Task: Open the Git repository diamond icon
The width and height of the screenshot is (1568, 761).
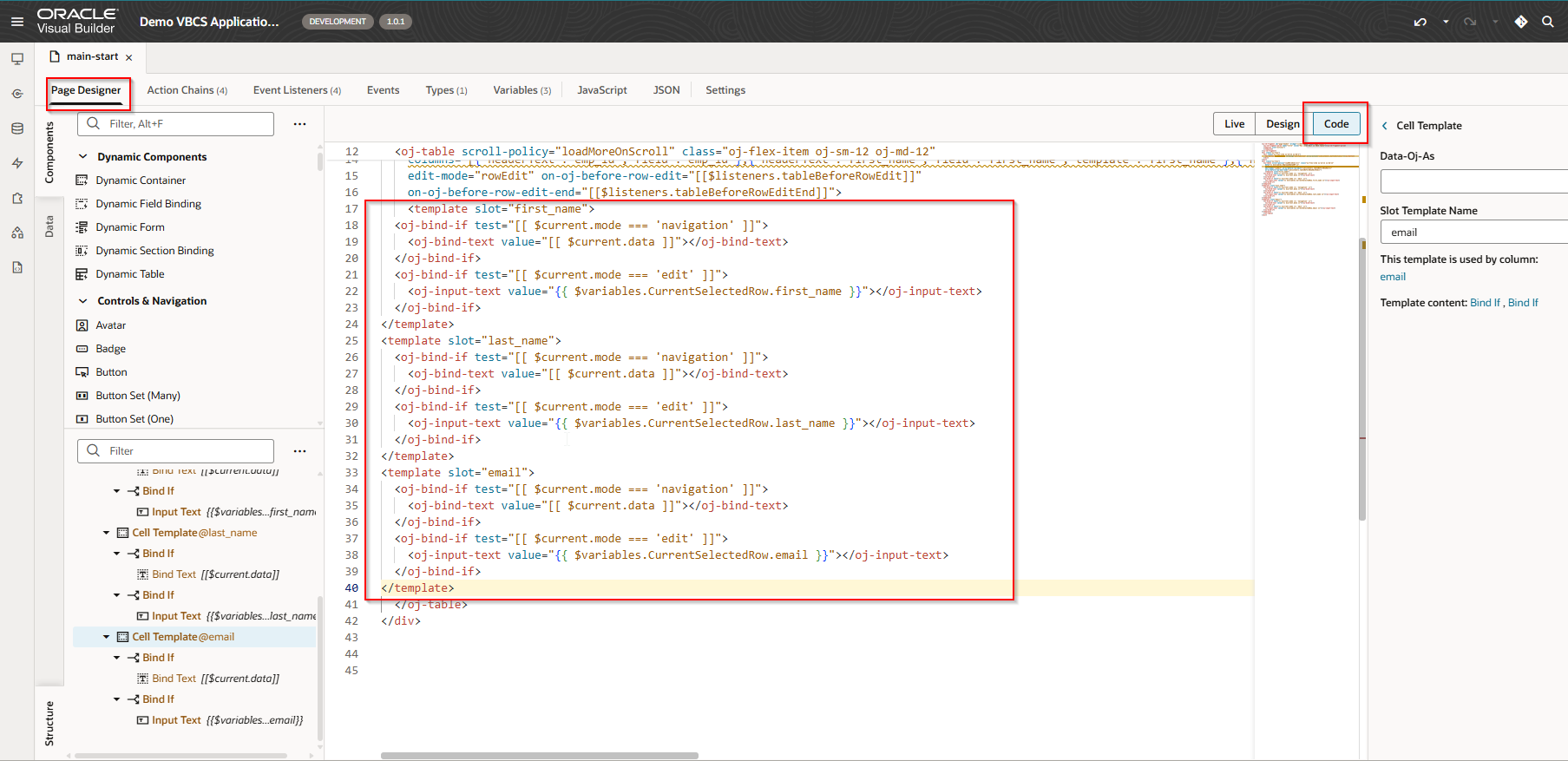Action: pos(1520,22)
